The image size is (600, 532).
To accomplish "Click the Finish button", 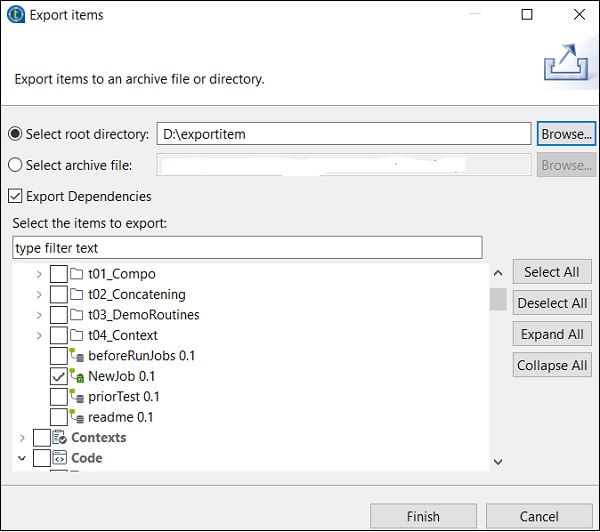I will [423, 516].
